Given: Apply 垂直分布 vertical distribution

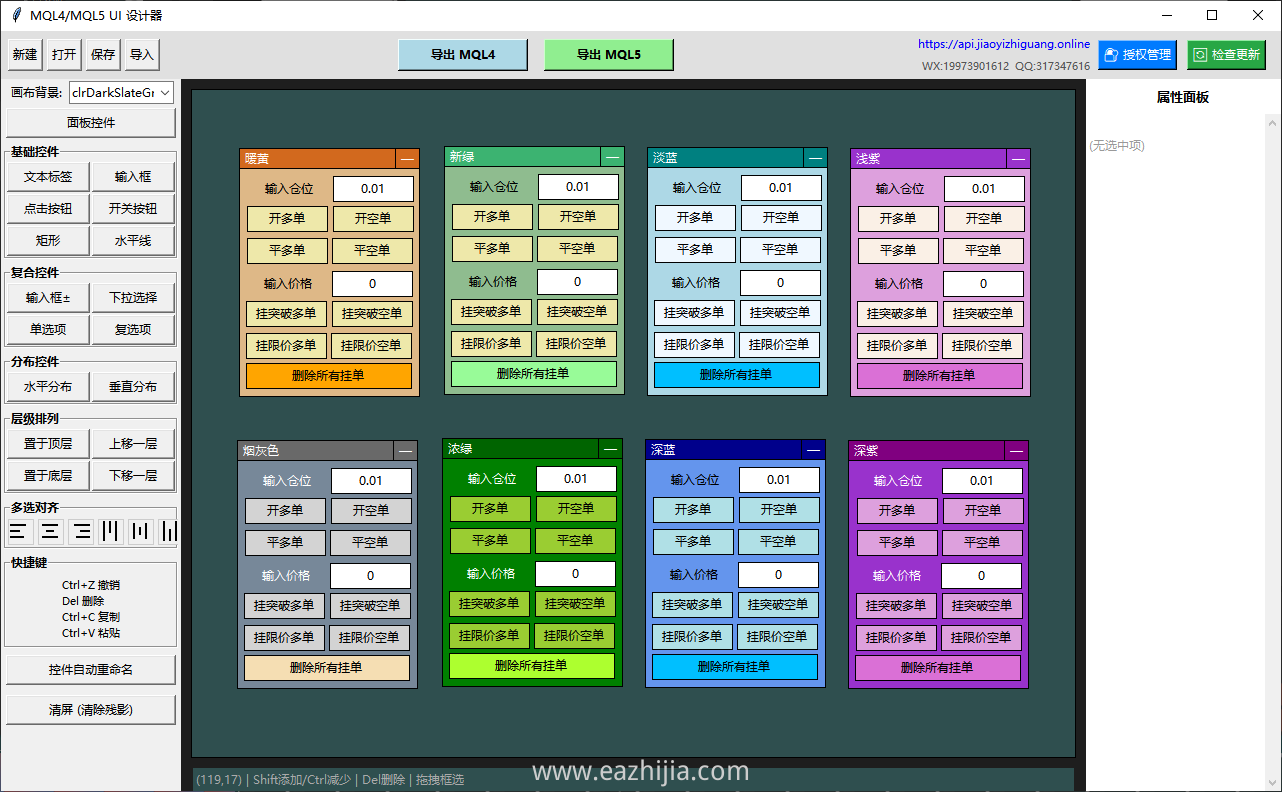Looking at the screenshot, I should tap(133, 387).
